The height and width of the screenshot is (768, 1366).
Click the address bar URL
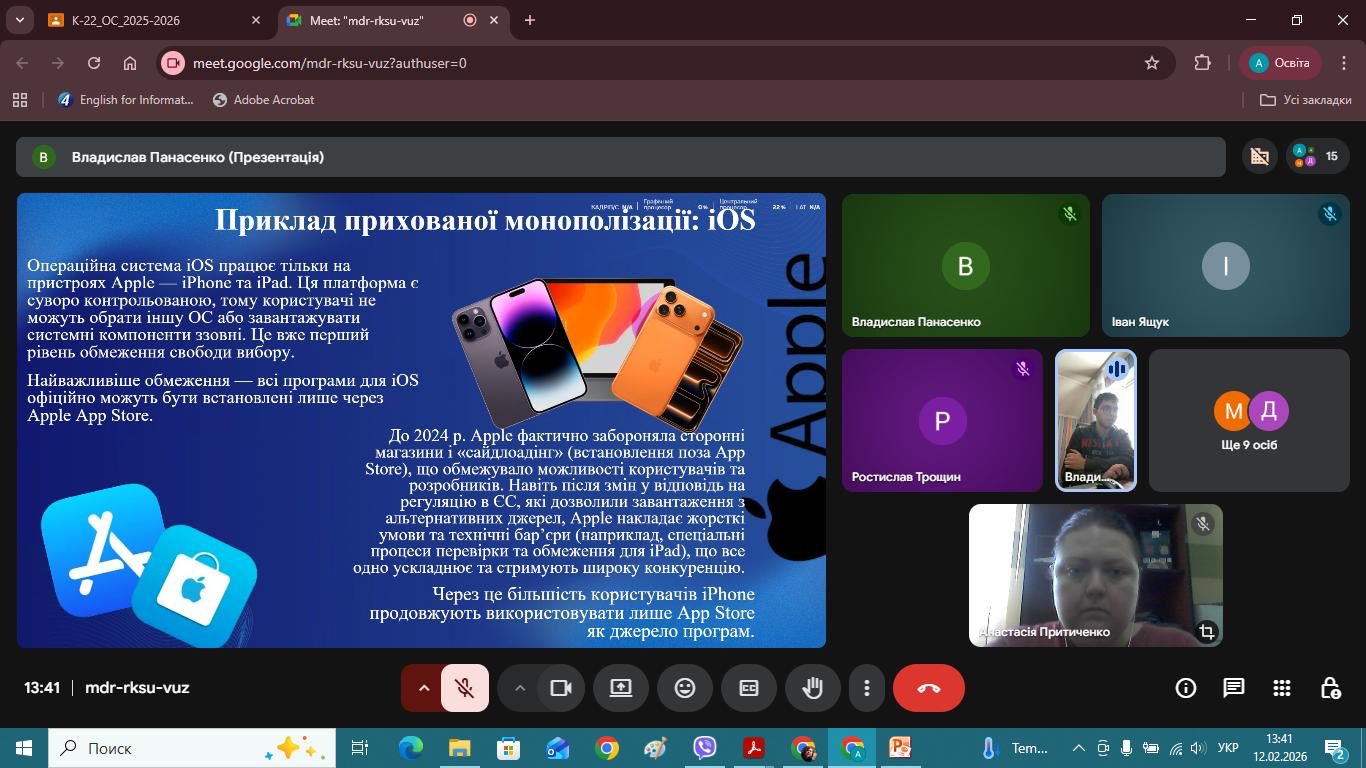coord(330,63)
